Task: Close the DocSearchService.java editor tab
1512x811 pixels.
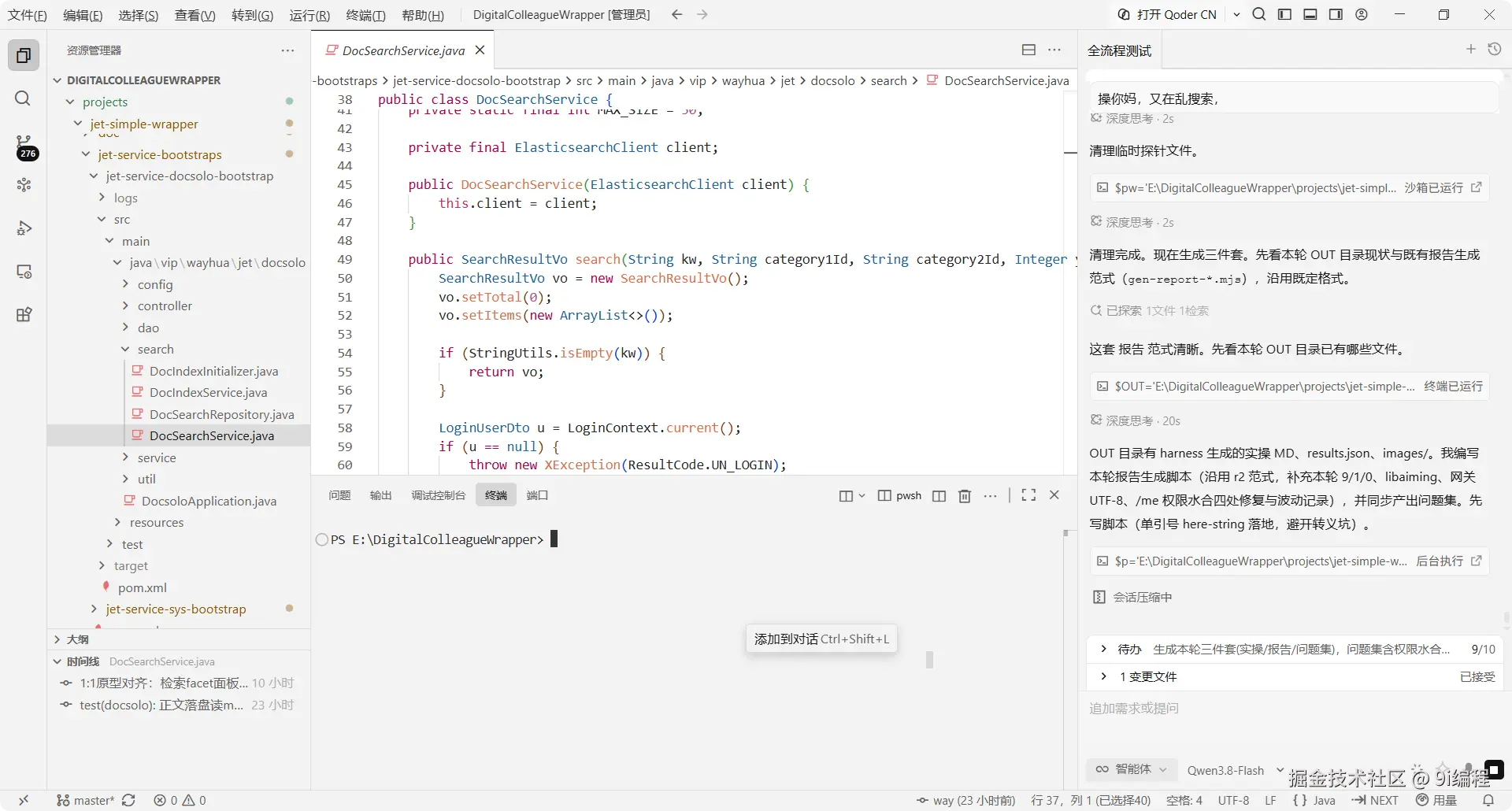Action: pyautogui.click(x=480, y=50)
